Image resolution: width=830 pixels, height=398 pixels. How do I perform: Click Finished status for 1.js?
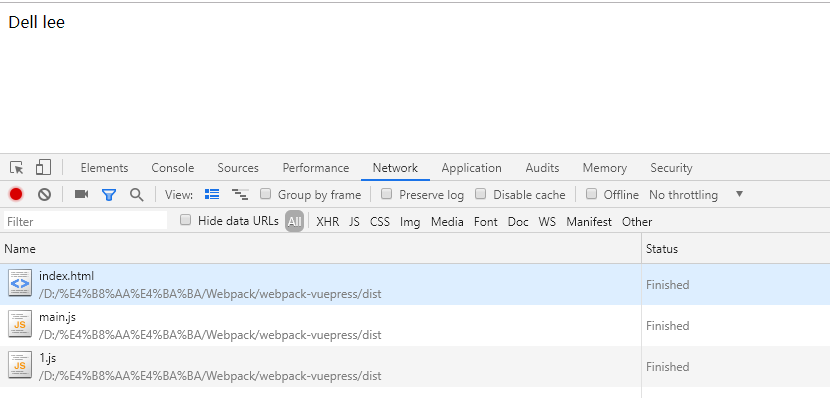[667, 367]
